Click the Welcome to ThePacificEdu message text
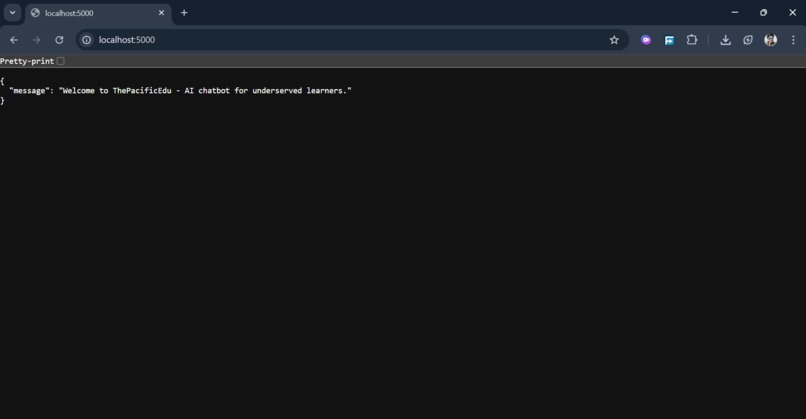This screenshot has width=806, height=419. click(205, 90)
